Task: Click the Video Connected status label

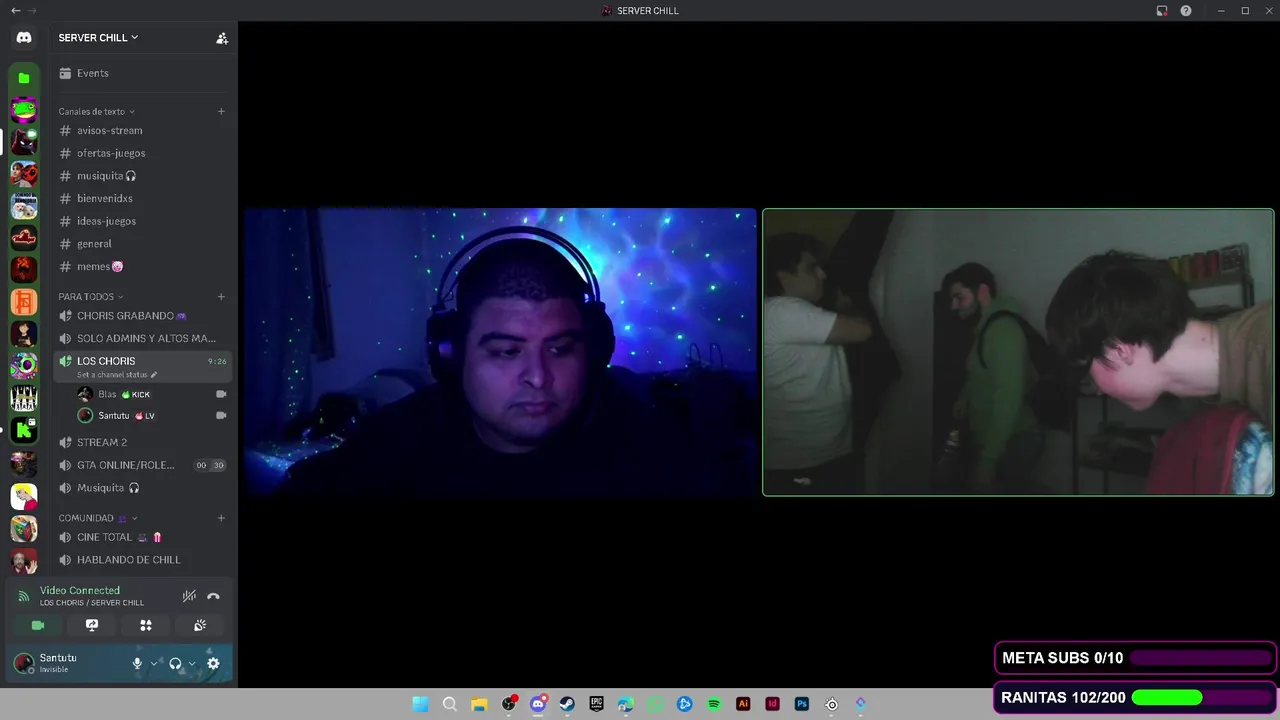Action: pos(80,590)
